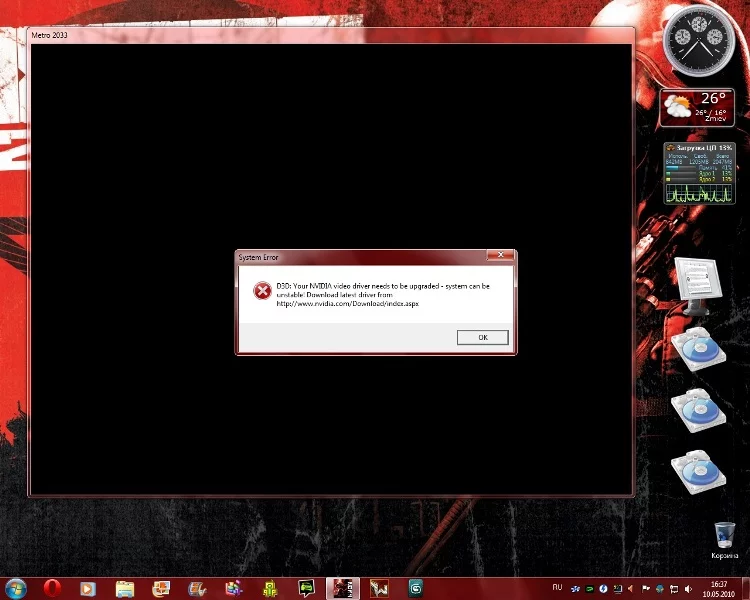The image size is (750, 600).
Task: Click the CPU history graph in gadget
Action: pyautogui.click(x=699, y=194)
